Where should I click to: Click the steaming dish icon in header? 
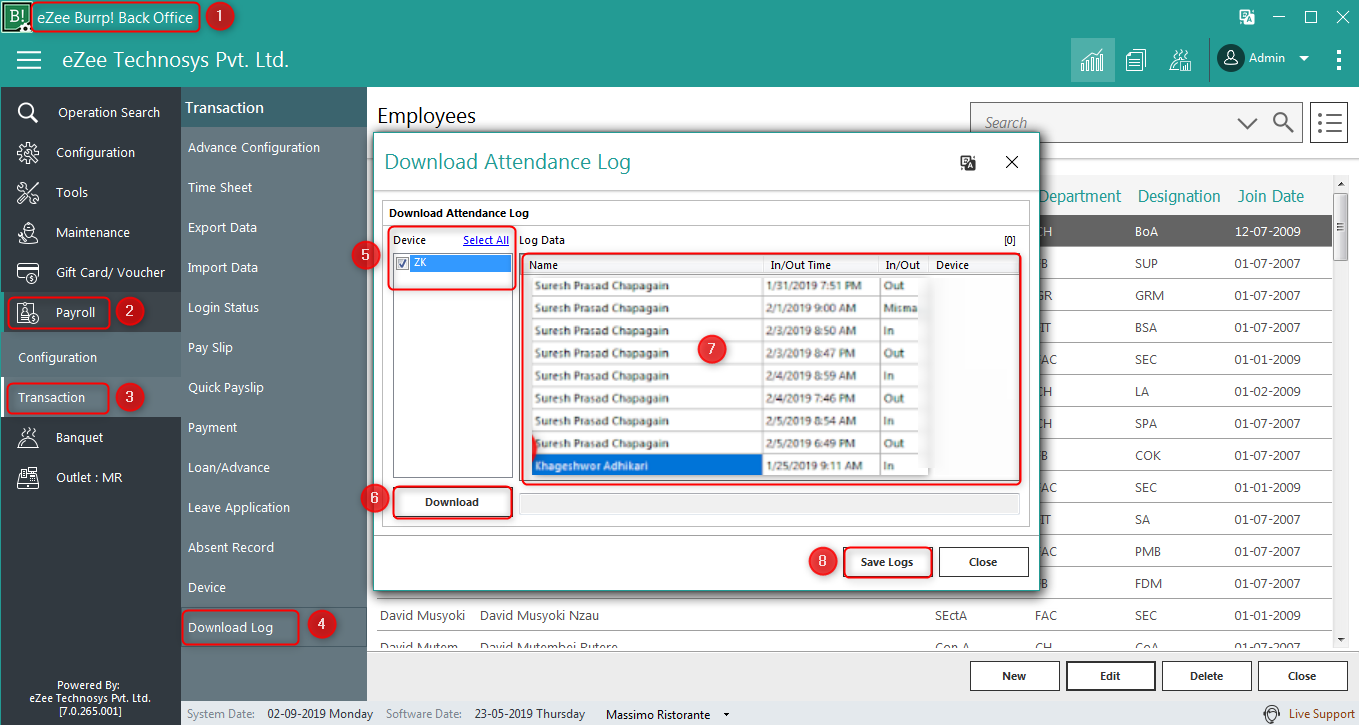point(1179,60)
